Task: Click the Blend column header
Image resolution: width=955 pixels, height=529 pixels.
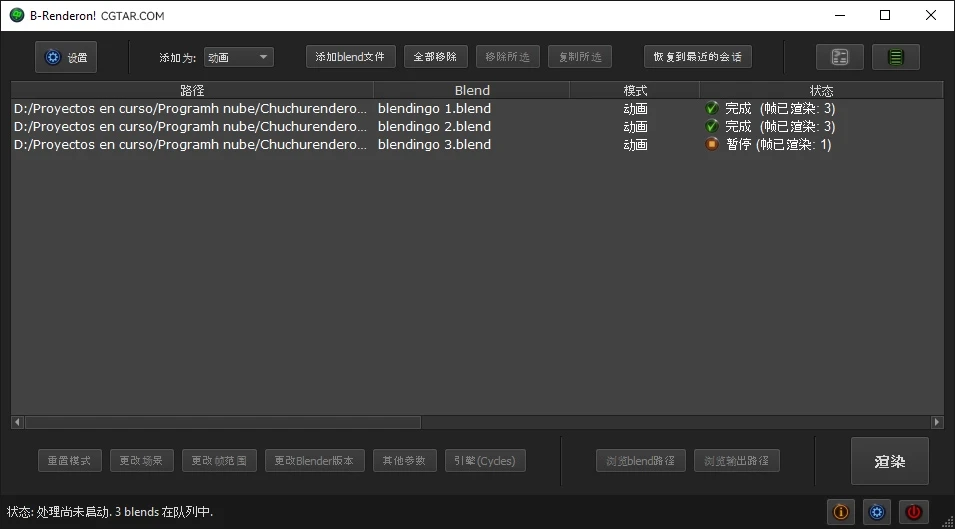Action: coord(472,90)
